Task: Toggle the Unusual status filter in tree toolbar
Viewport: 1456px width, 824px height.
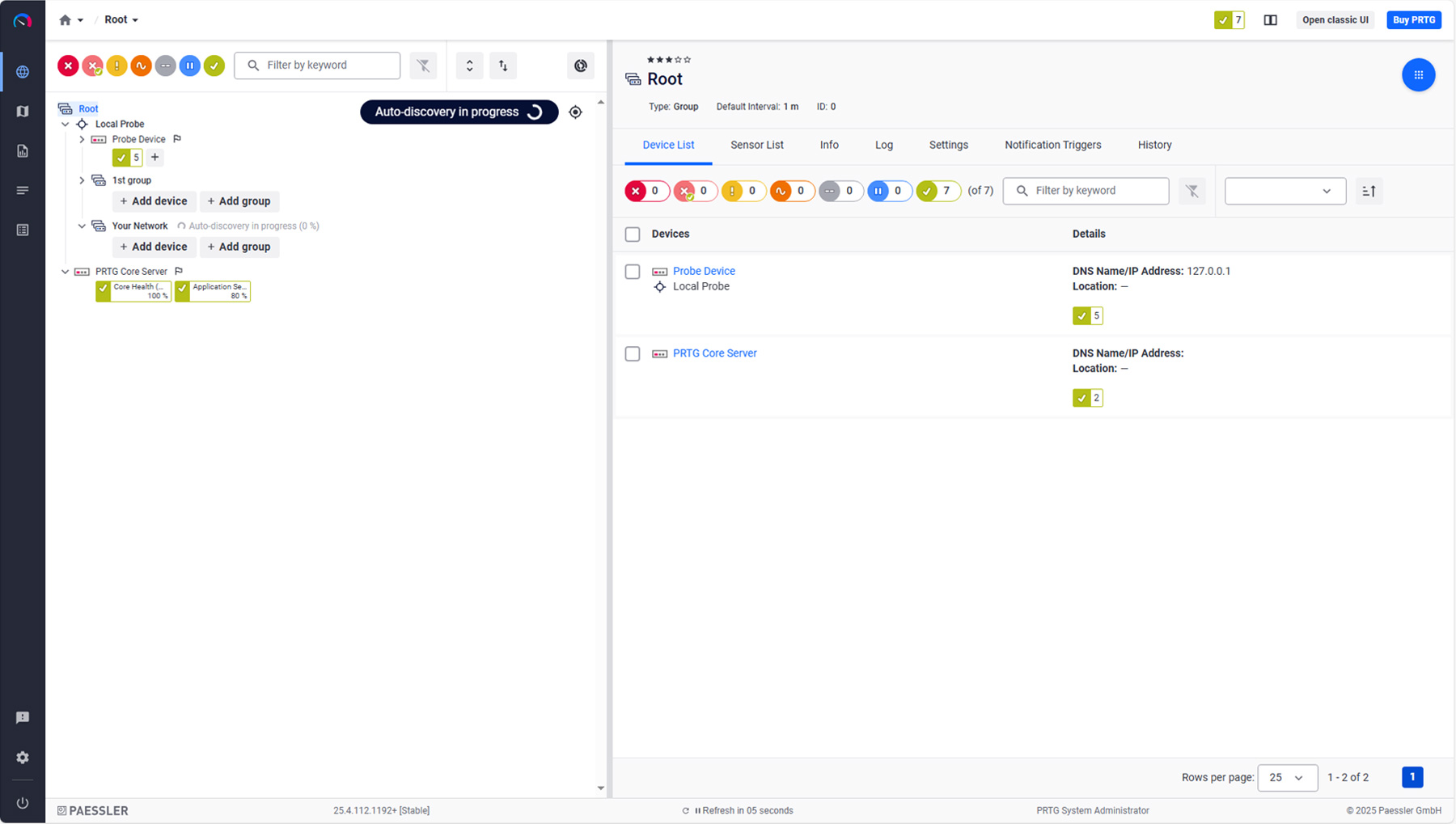Action: point(141,65)
